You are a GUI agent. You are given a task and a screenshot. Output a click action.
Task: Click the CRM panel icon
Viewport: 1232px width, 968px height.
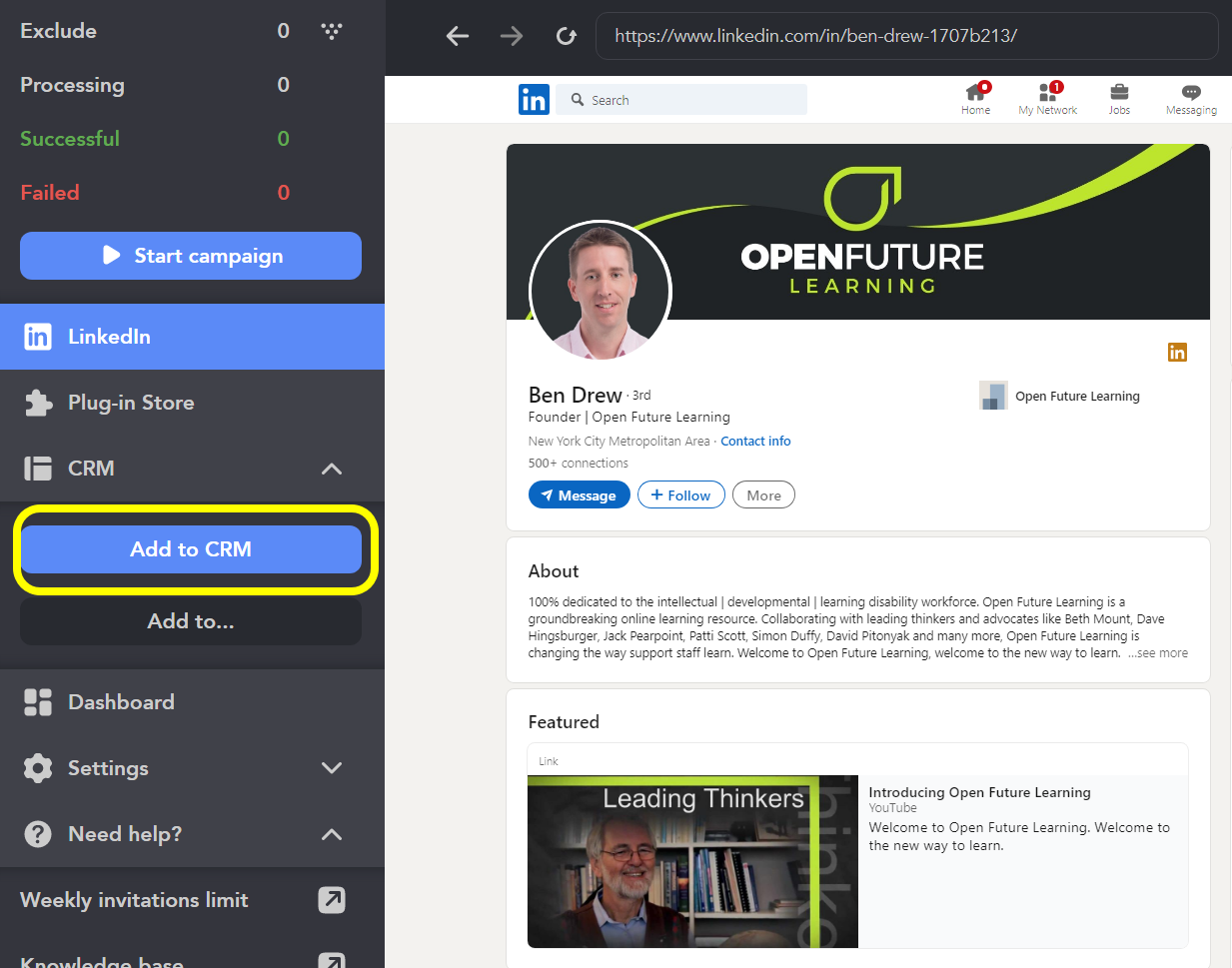coord(38,469)
